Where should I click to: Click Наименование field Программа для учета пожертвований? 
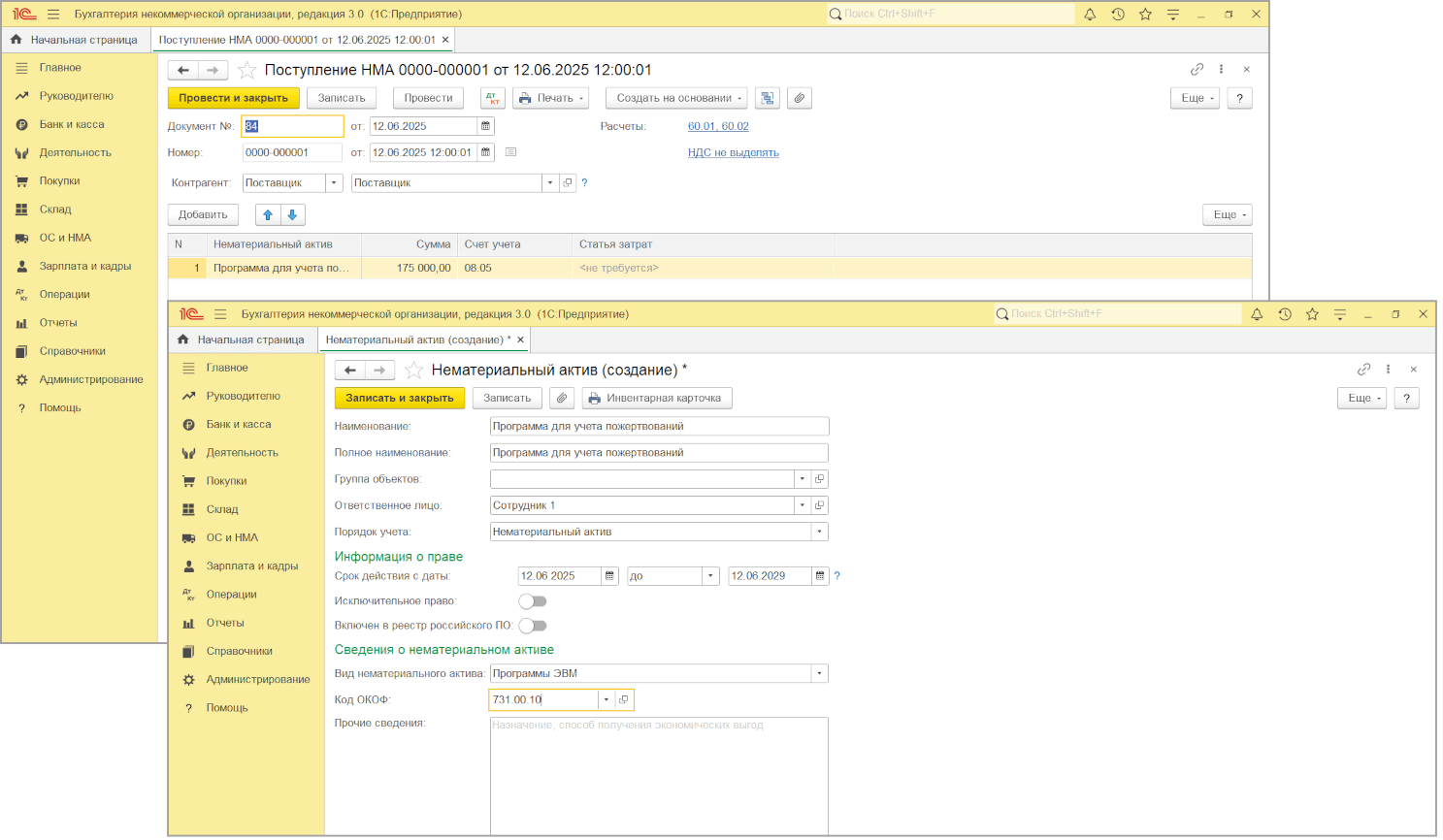660,426
